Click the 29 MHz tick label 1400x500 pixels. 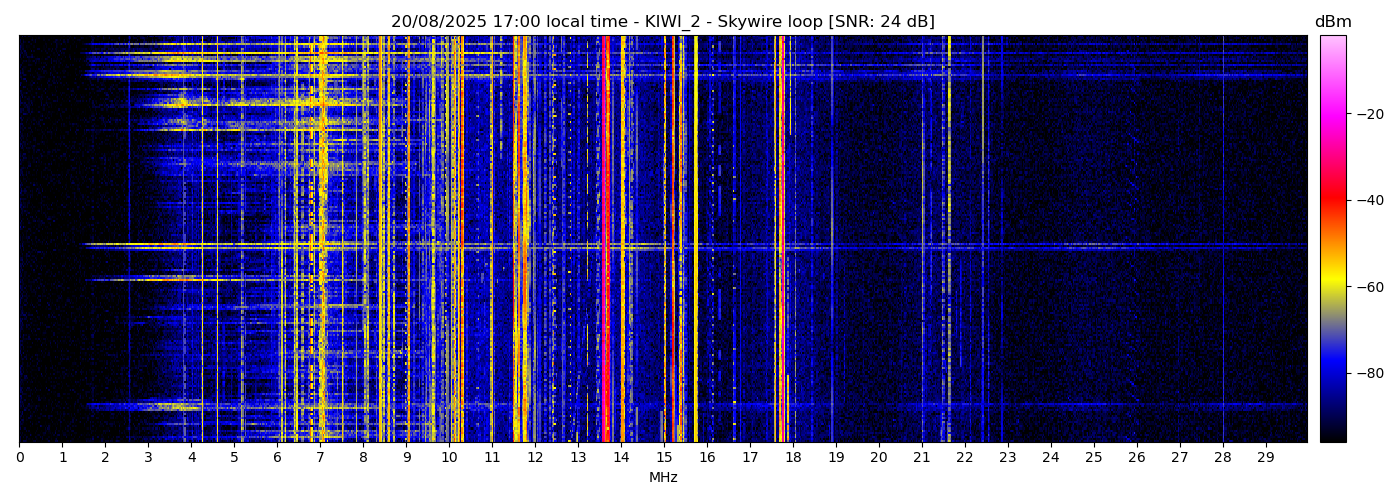coord(1265,458)
